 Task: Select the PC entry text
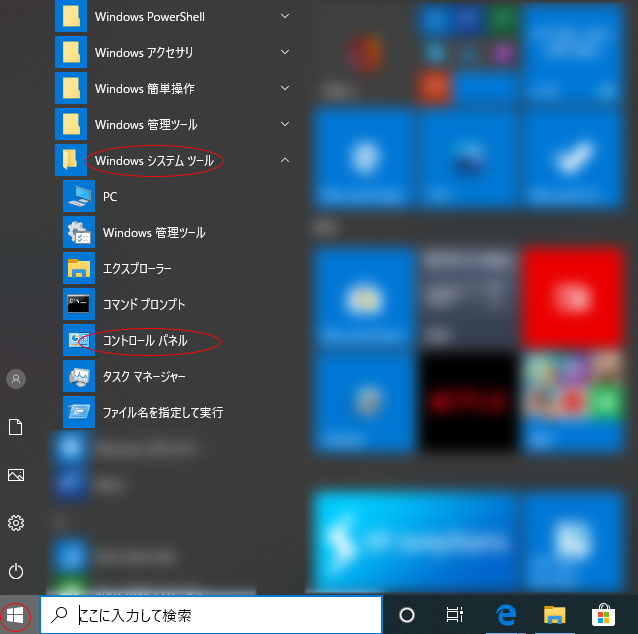[x=110, y=197]
